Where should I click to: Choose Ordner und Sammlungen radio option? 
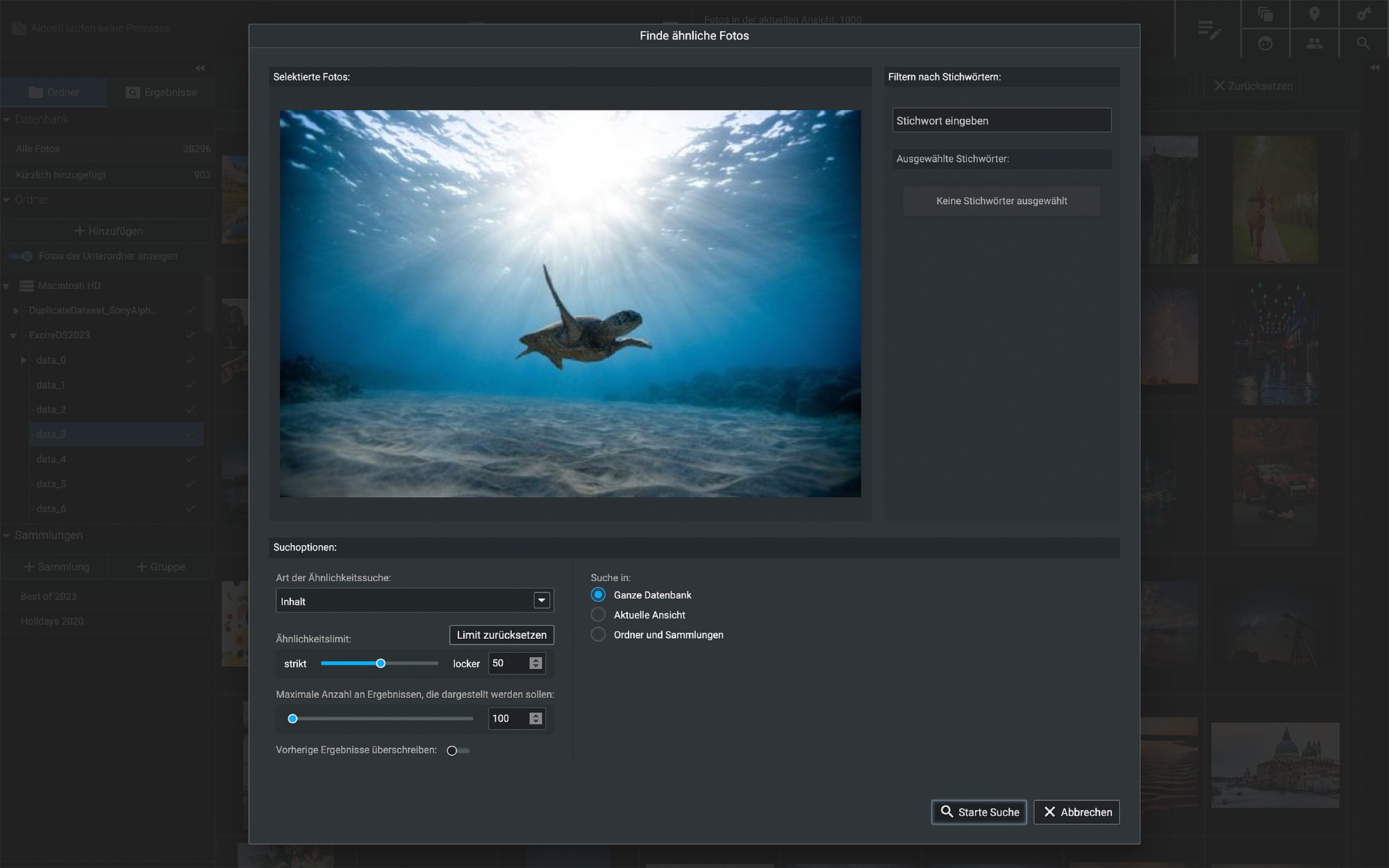[x=598, y=635]
